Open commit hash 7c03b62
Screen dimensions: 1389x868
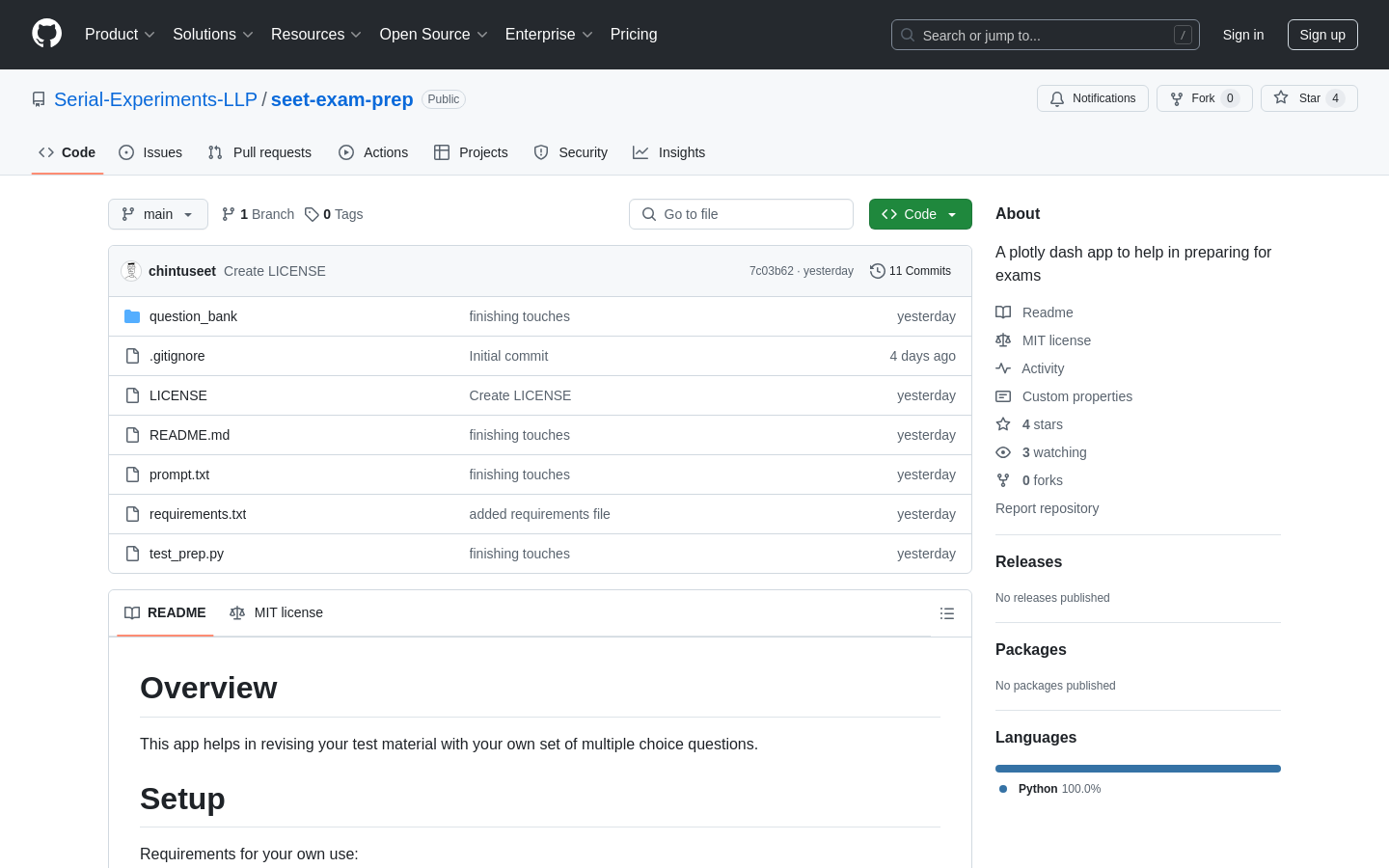pos(772,271)
